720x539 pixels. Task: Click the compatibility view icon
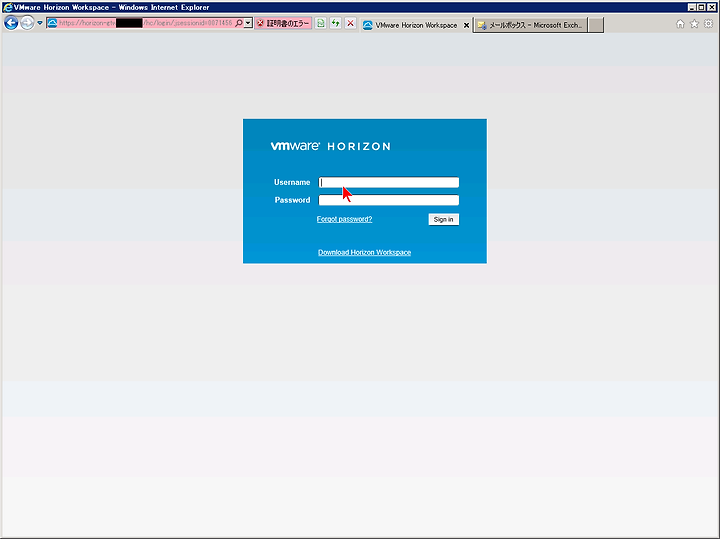[321, 23]
